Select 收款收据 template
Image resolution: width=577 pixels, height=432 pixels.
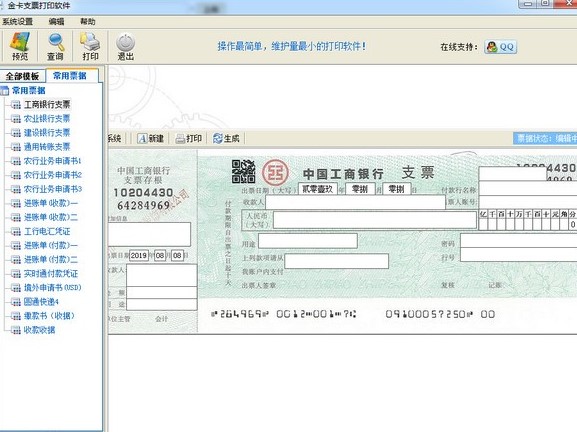(39, 330)
